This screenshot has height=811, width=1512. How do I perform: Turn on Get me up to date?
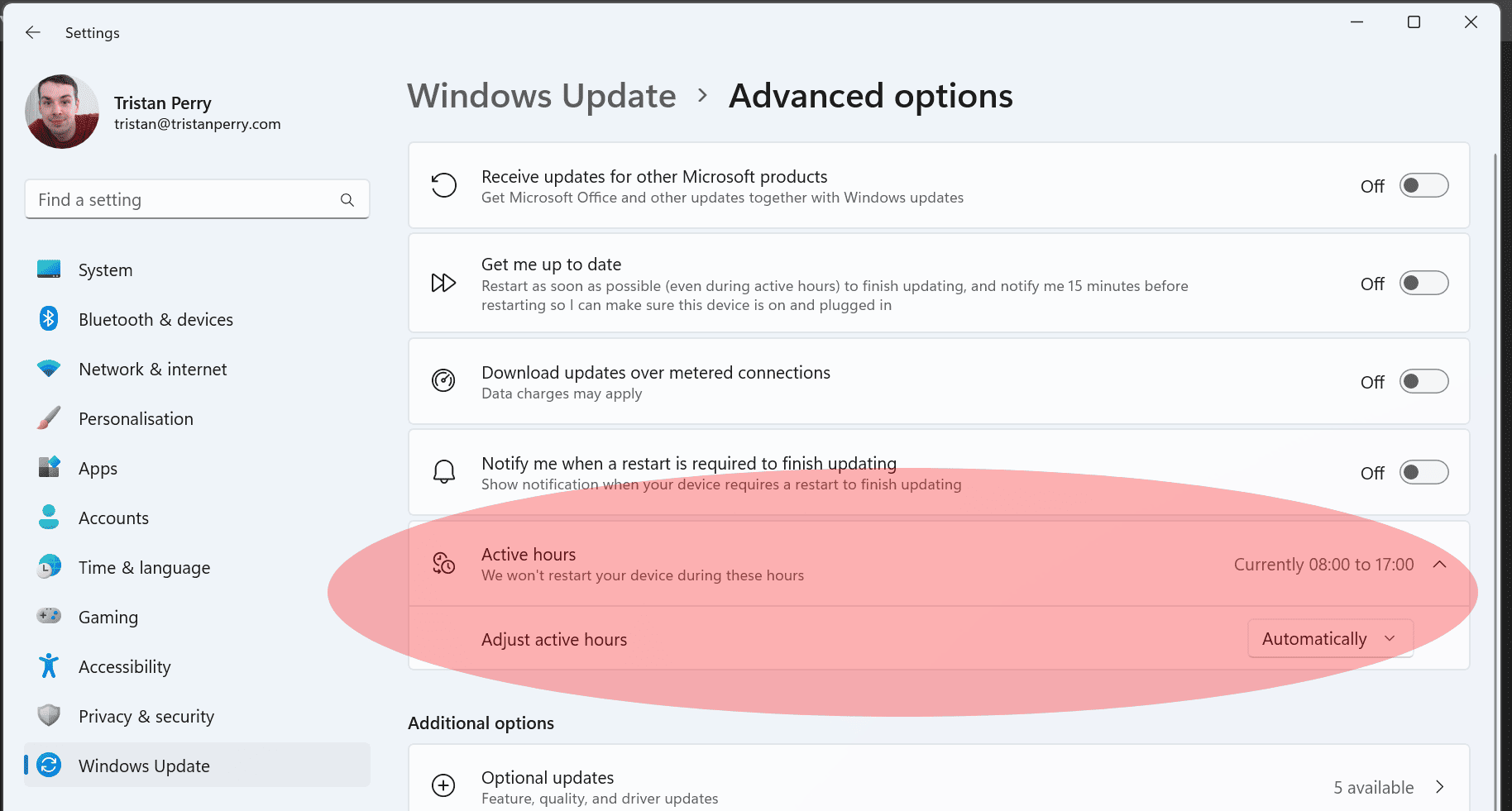[x=1423, y=283]
